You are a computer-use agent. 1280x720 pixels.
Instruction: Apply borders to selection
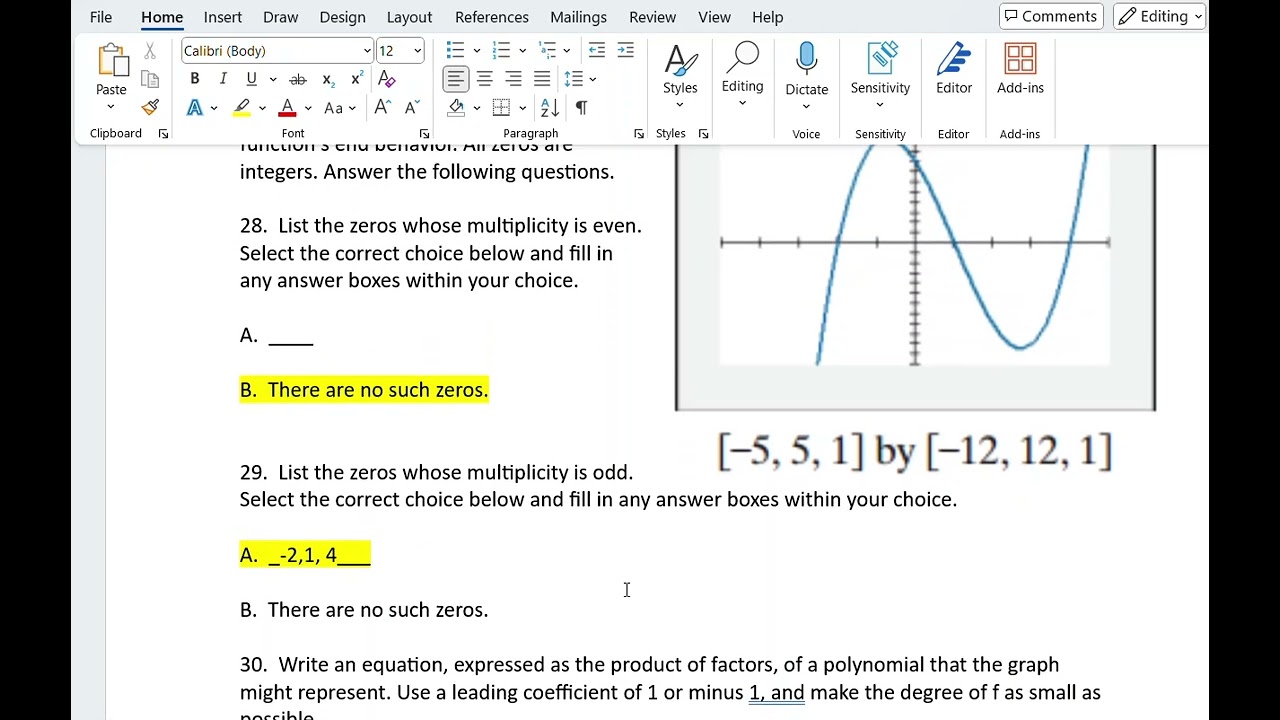tap(502, 107)
